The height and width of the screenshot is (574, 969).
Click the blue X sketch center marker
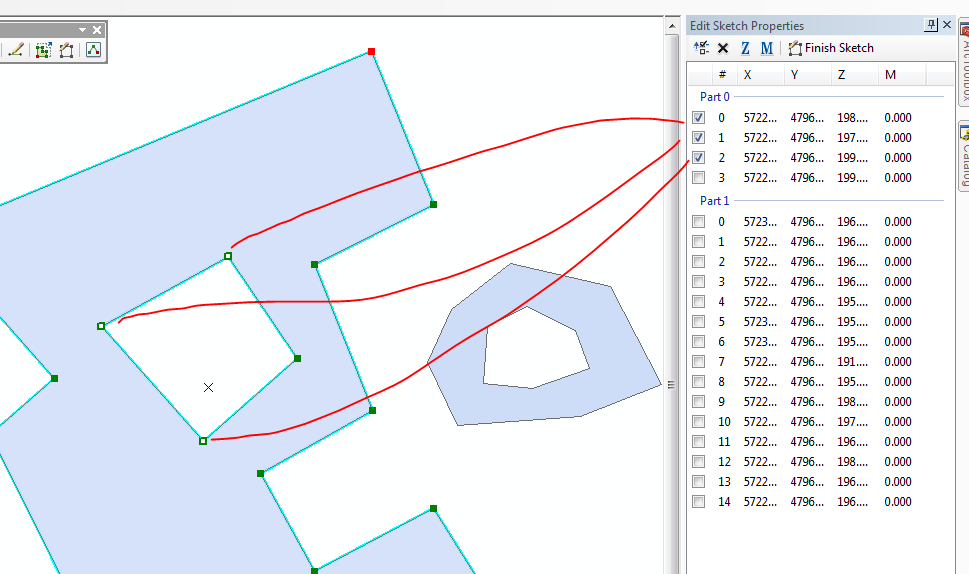(x=208, y=387)
